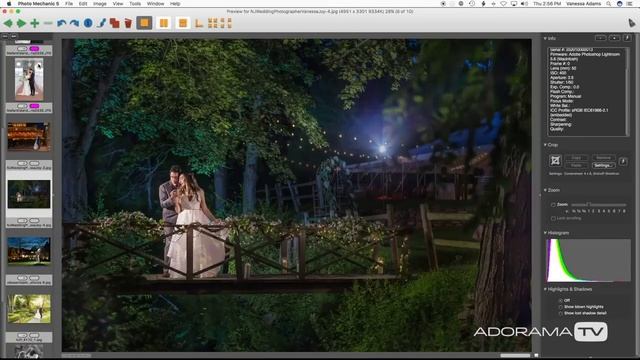The image size is (640, 360).
Task: Open the Image menu
Action: point(100,4)
